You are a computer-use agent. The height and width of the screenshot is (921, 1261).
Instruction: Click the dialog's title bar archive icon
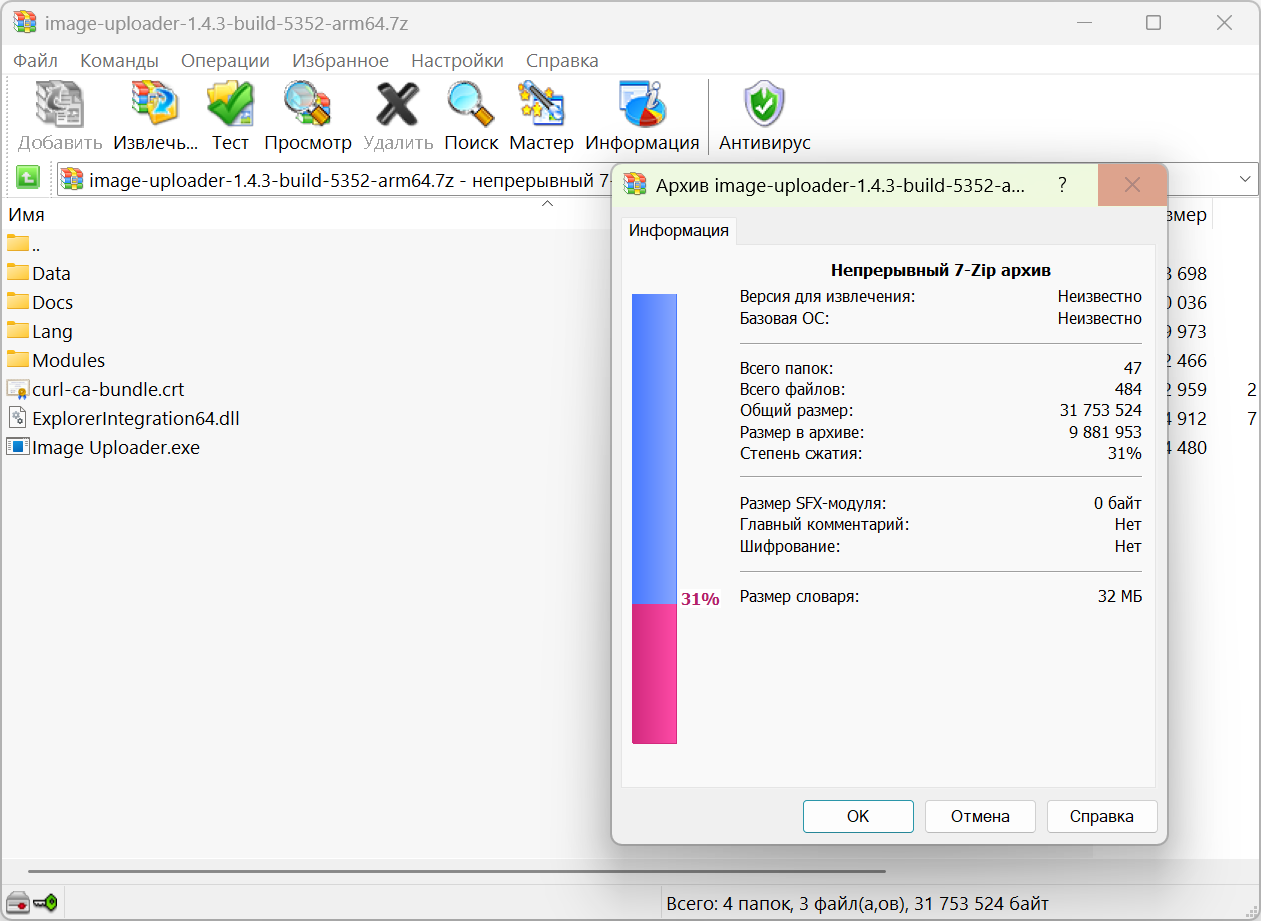[635, 185]
